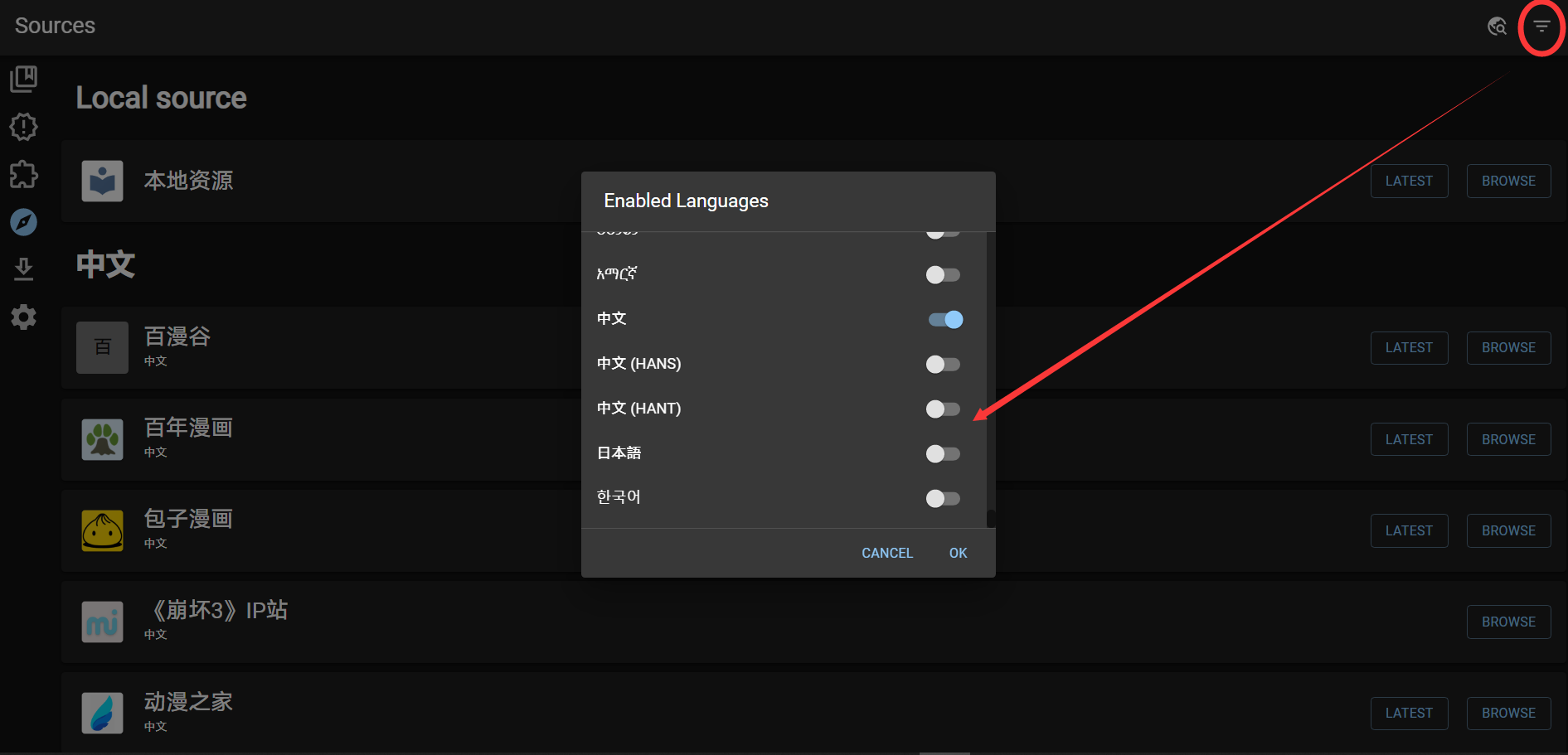
Task: Select the 动漫之家 source name
Action: coord(188,702)
